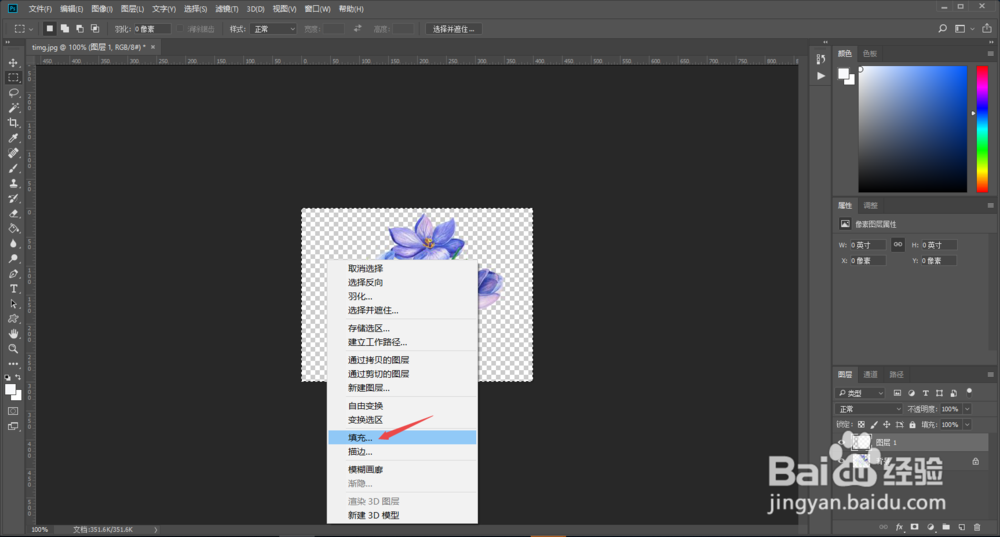Select the Lasso tool
Image resolution: width=1000 pixels, height=537 pixels.
[x=13, y=92]
